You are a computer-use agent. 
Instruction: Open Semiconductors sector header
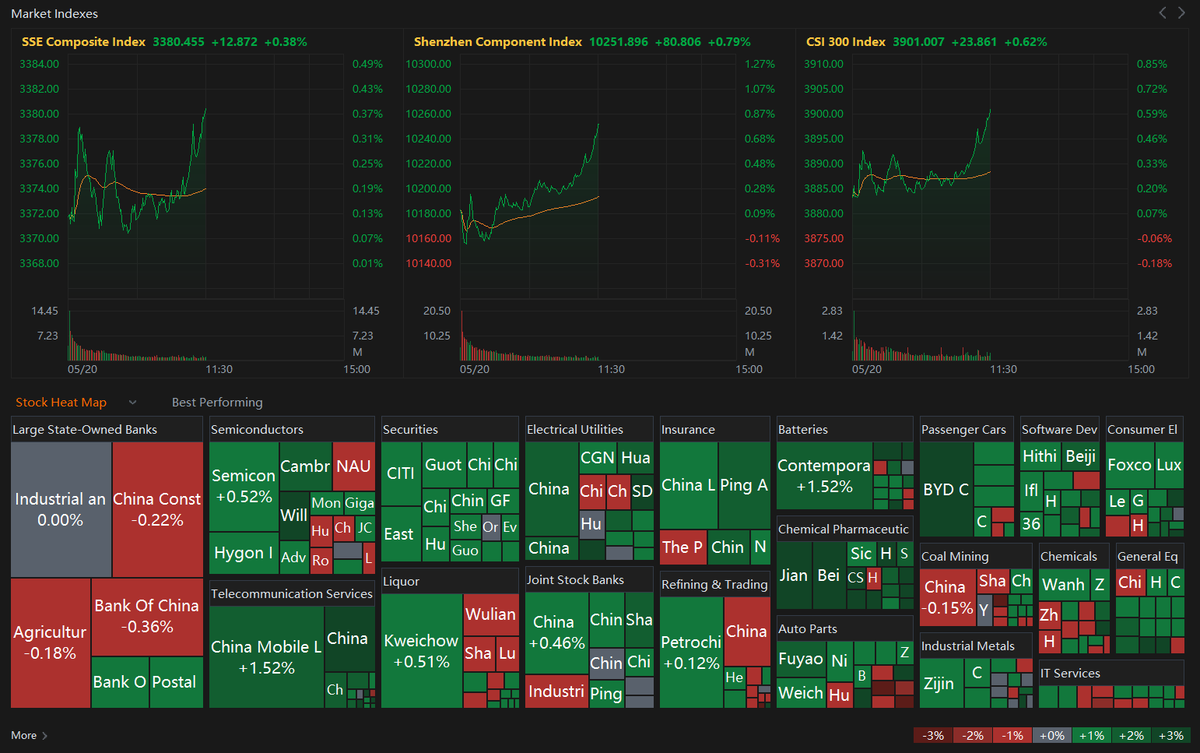click(x=291, y=429)
